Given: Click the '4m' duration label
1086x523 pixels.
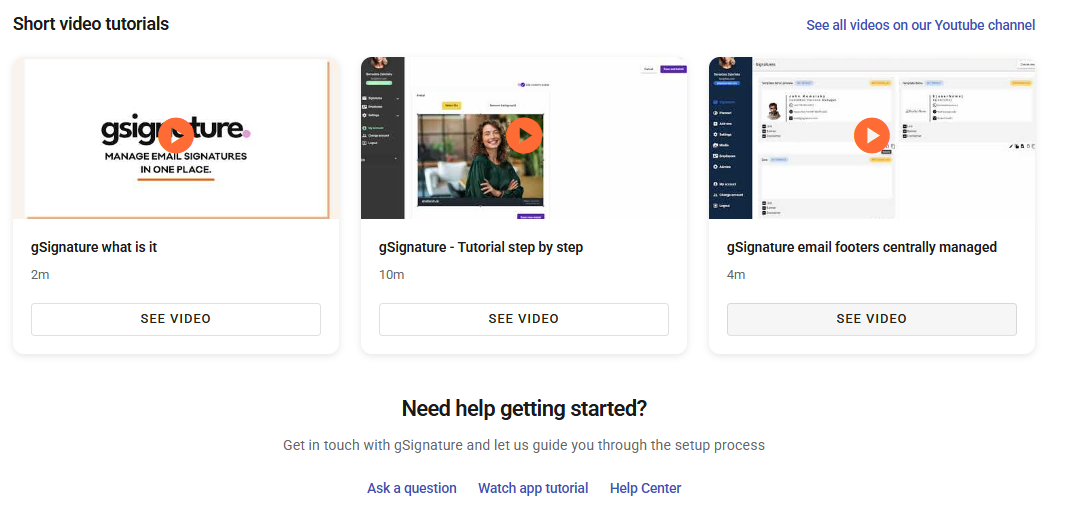Looking at the screenshot, I should point(736,275).
